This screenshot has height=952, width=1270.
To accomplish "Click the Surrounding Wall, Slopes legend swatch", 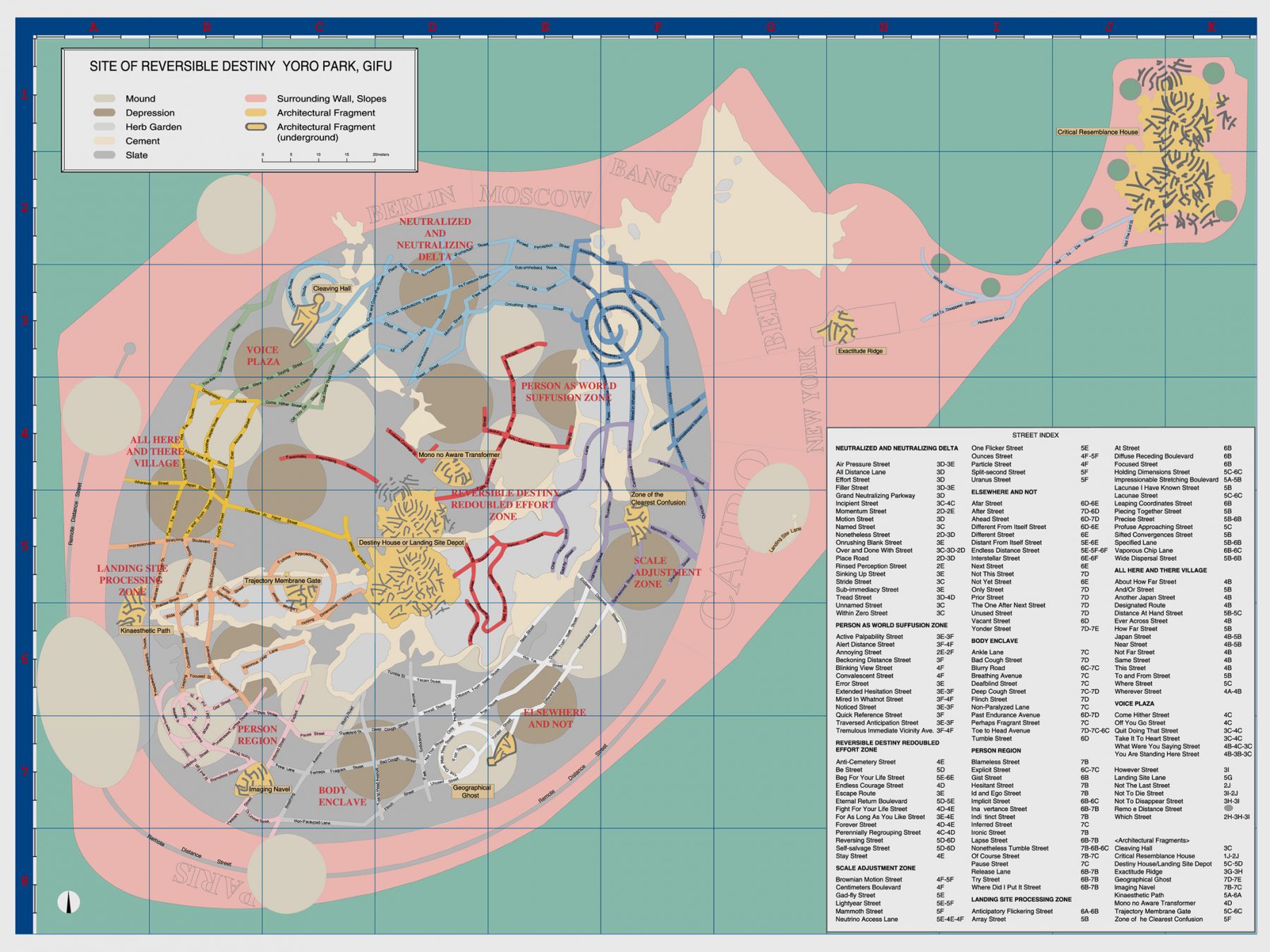I will coord(255,99).
